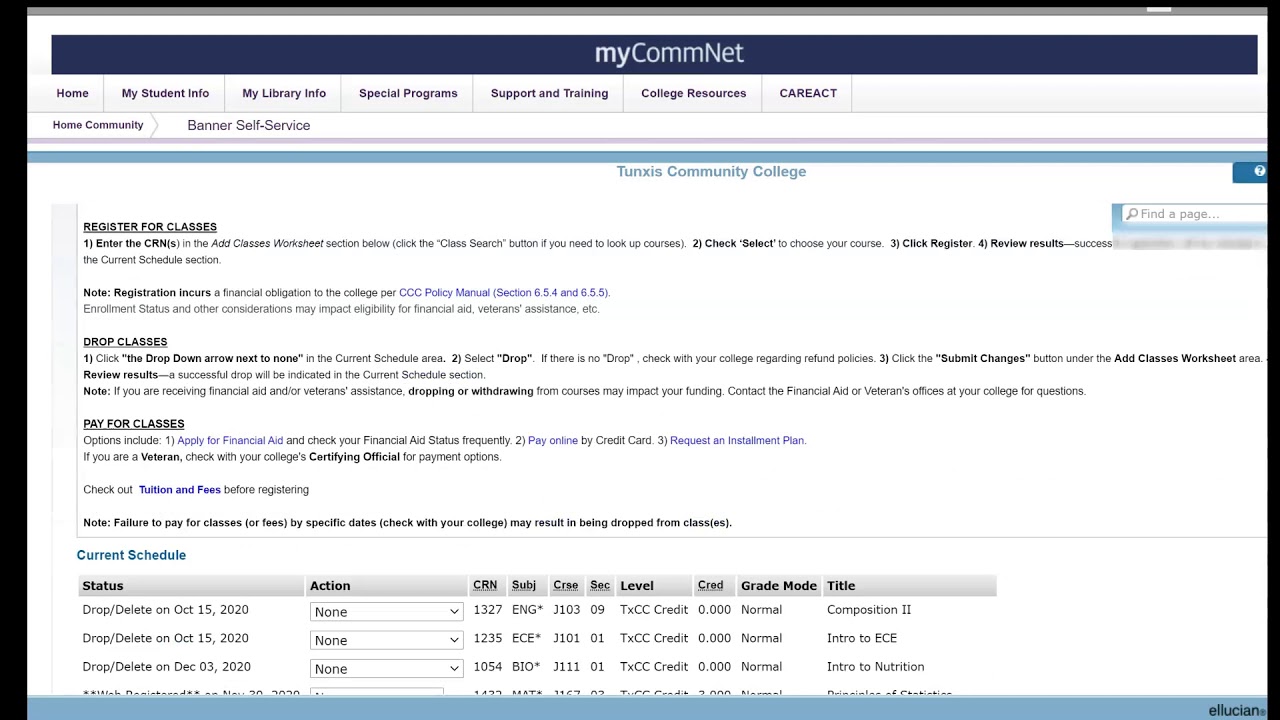The height and width of the screenshot is (720, 1280).
Task: Click the Pay online link
Action: point(553,440)
